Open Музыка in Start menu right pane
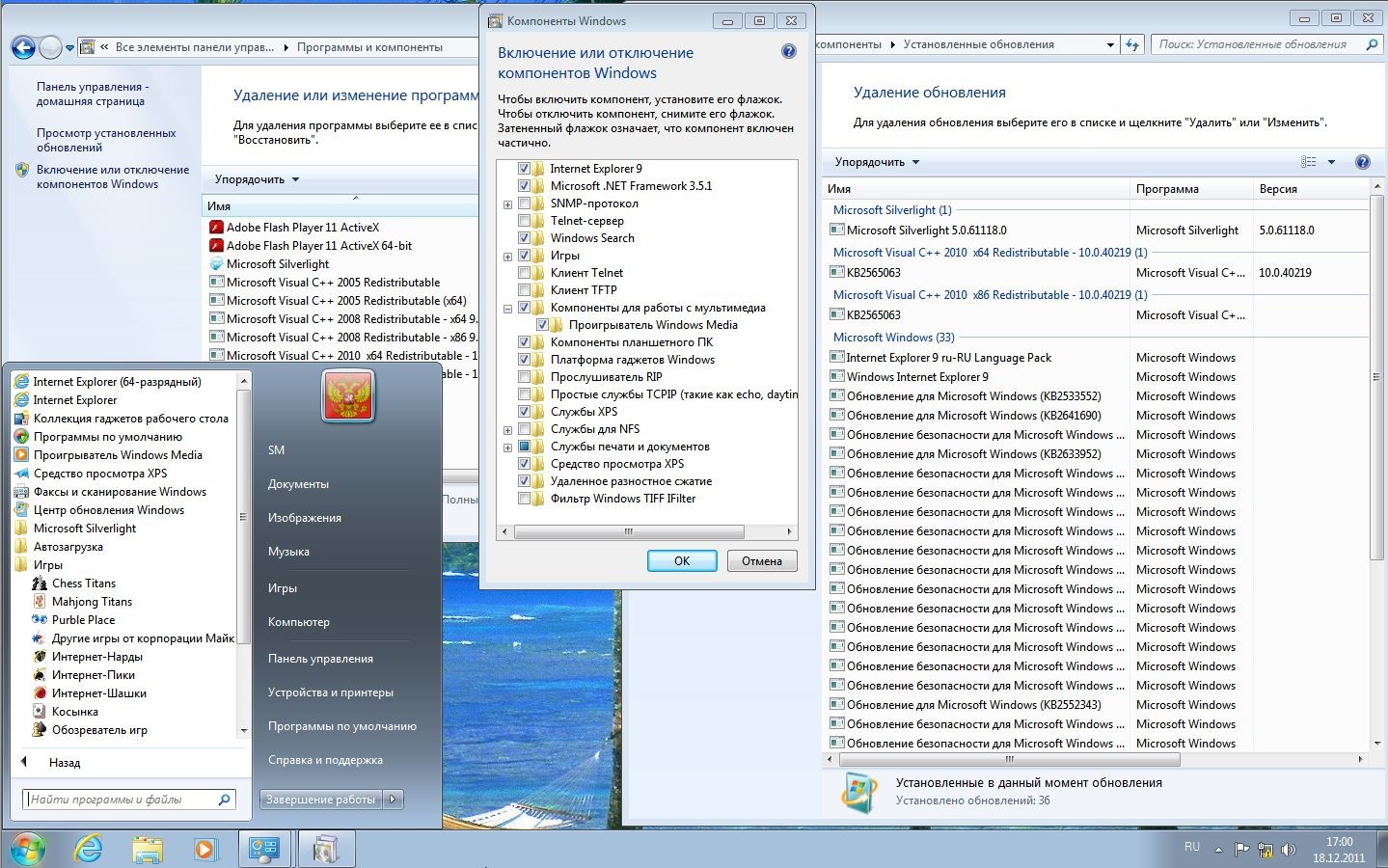 pos(288,552)
